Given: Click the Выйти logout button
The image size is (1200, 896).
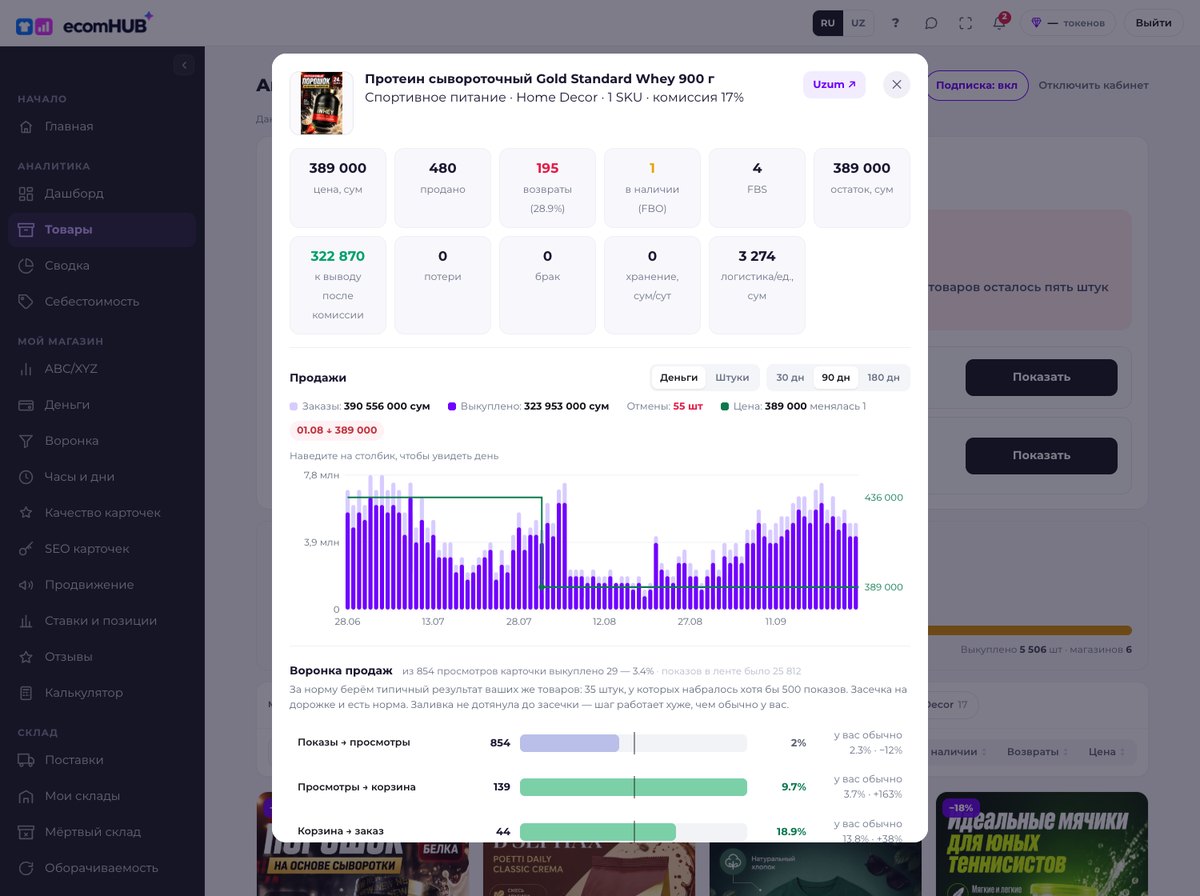Looking at the screenshot, I should [x=1154, y=23].
